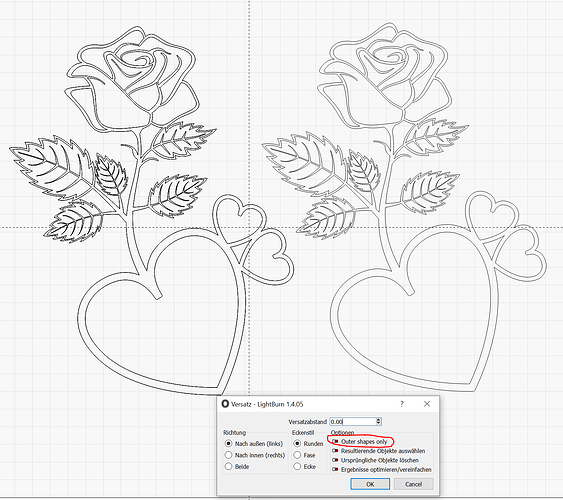563x500 pixels.
Task: Increase Versatzabstand with the up arrow
Action: tap(378, 420)
